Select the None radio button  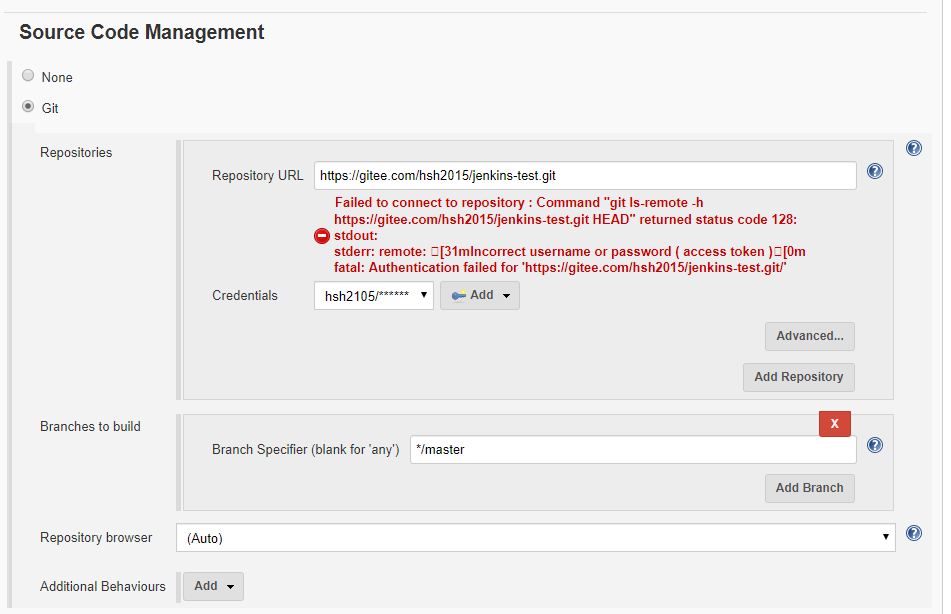[28, 75]
